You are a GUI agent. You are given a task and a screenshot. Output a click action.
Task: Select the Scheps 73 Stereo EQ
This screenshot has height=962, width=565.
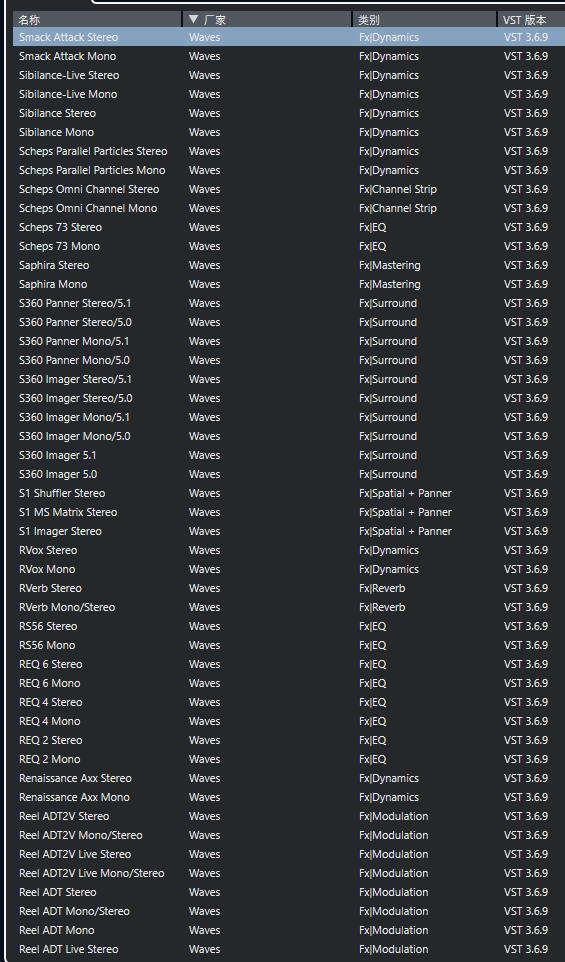[289, 227]
